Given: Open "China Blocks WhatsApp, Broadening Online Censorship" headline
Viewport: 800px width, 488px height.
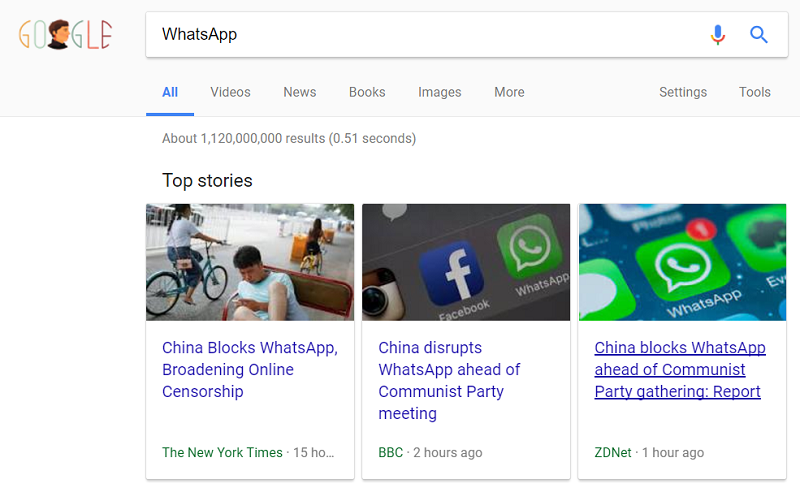Looking at the screenshot, I should (250, 370).
